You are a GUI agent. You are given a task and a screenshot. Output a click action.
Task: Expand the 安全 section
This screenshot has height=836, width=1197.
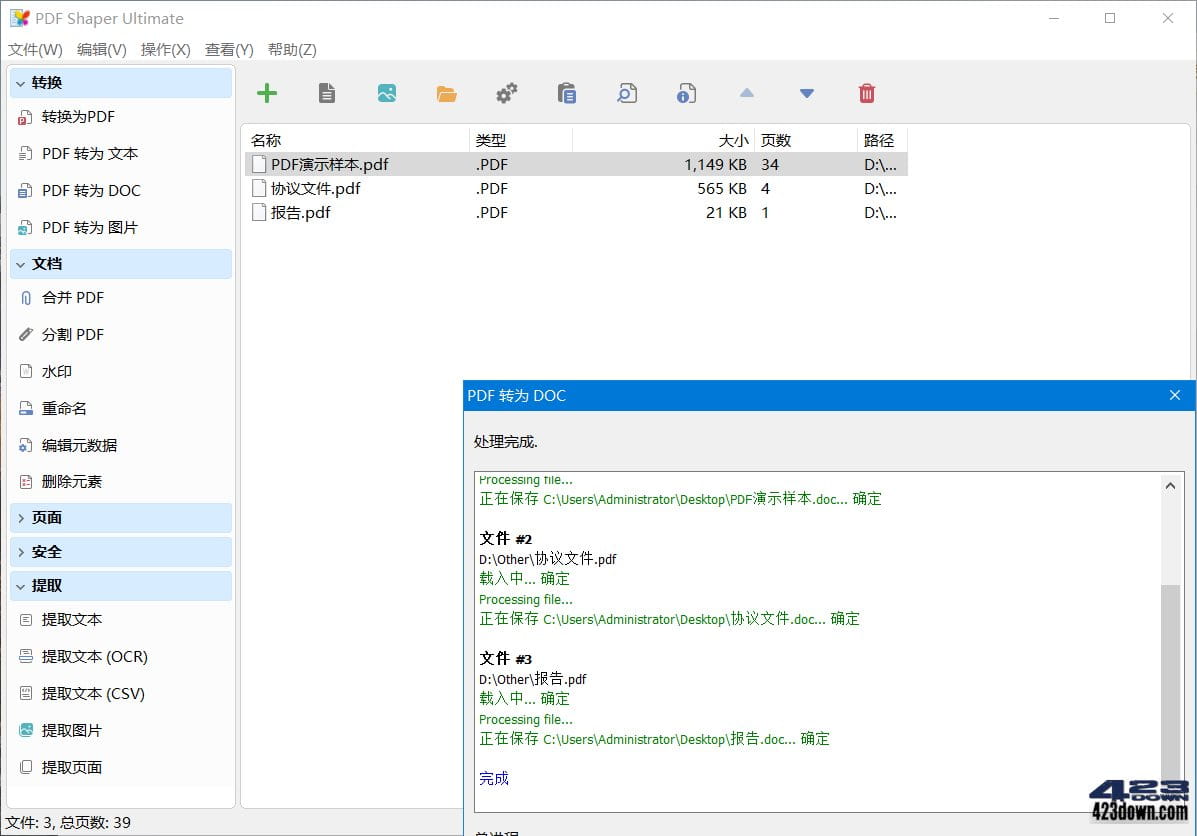tap(121, 551)
